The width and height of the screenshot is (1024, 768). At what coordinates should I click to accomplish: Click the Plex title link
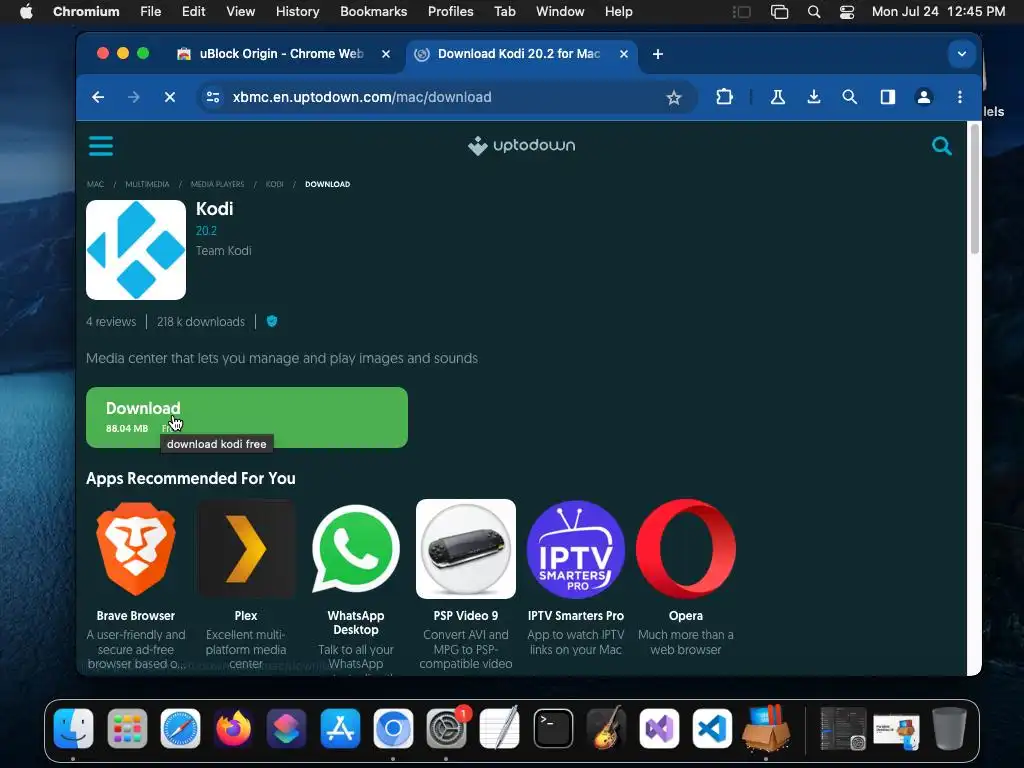click(x=246, y=616)
